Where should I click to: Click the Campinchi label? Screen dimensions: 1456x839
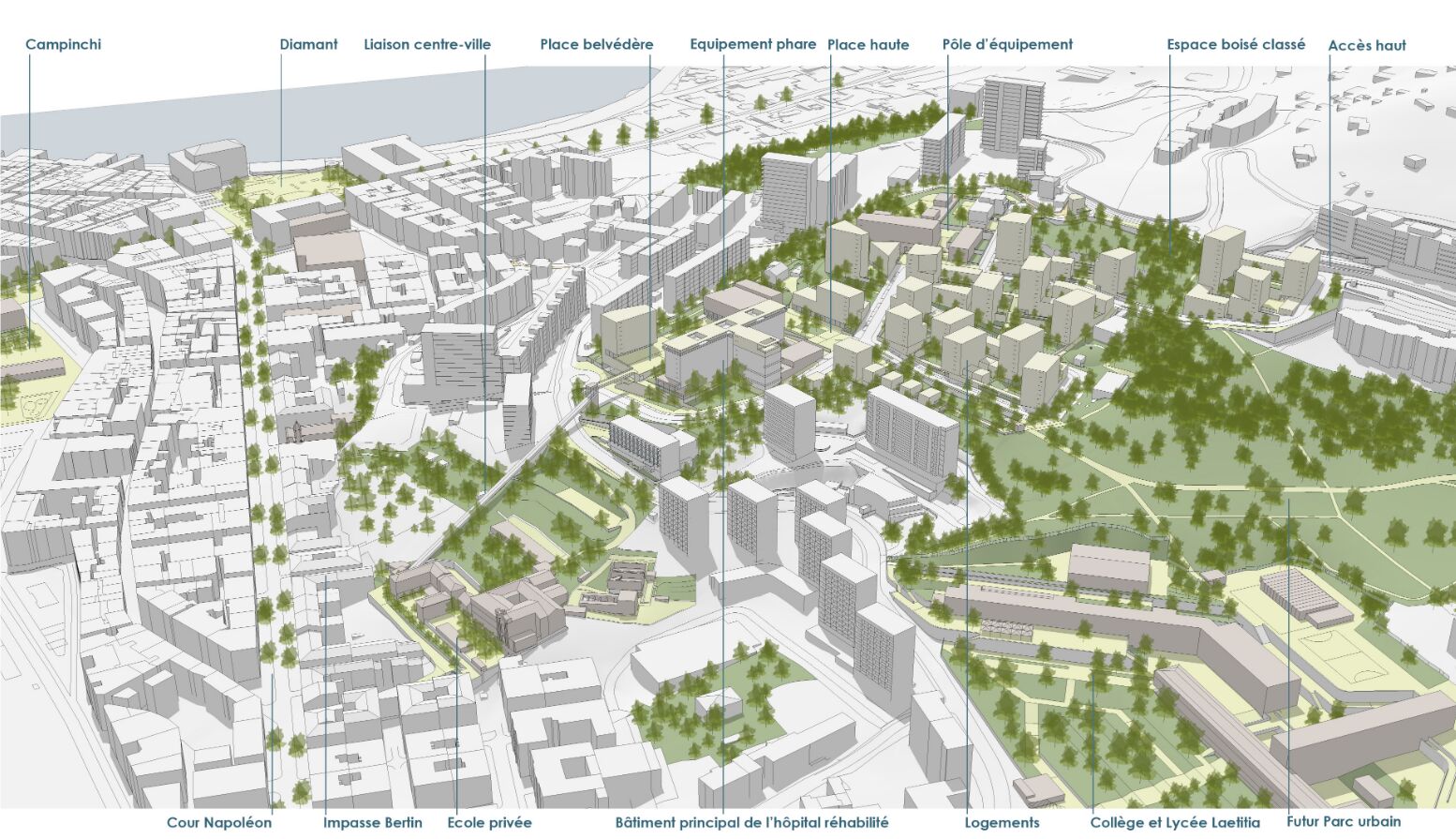click(63, 44)
